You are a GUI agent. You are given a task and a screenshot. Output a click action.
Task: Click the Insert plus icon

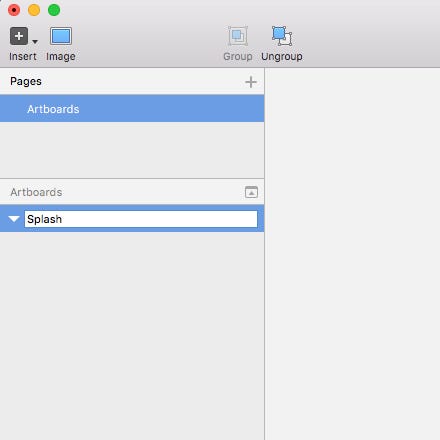click(x=19, y=36)
